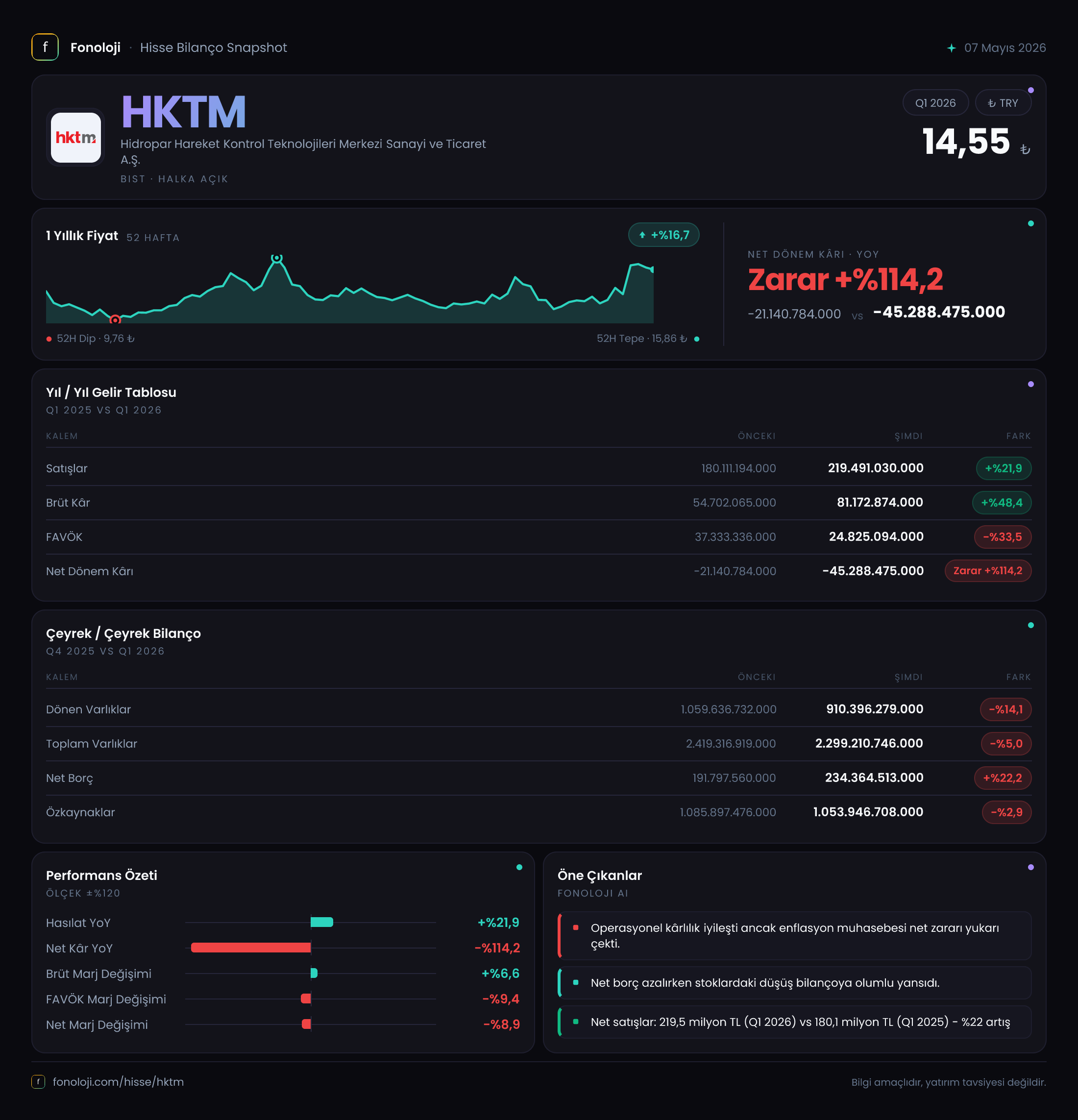Click the -%5,0 badge for Toplam Varlıklar

click(x=1006, y=744)
